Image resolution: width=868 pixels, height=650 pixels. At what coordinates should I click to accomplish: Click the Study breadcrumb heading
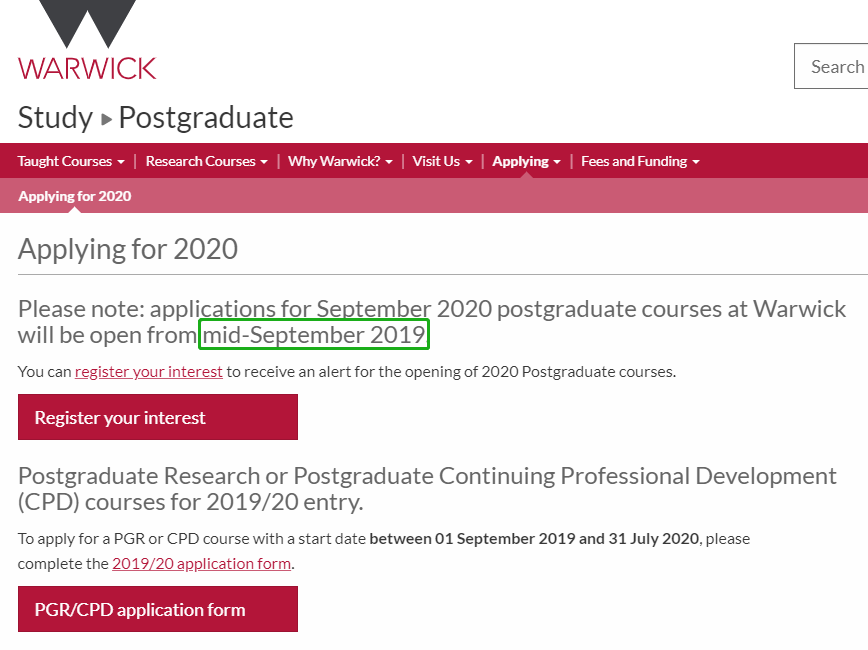coord(55,118)
